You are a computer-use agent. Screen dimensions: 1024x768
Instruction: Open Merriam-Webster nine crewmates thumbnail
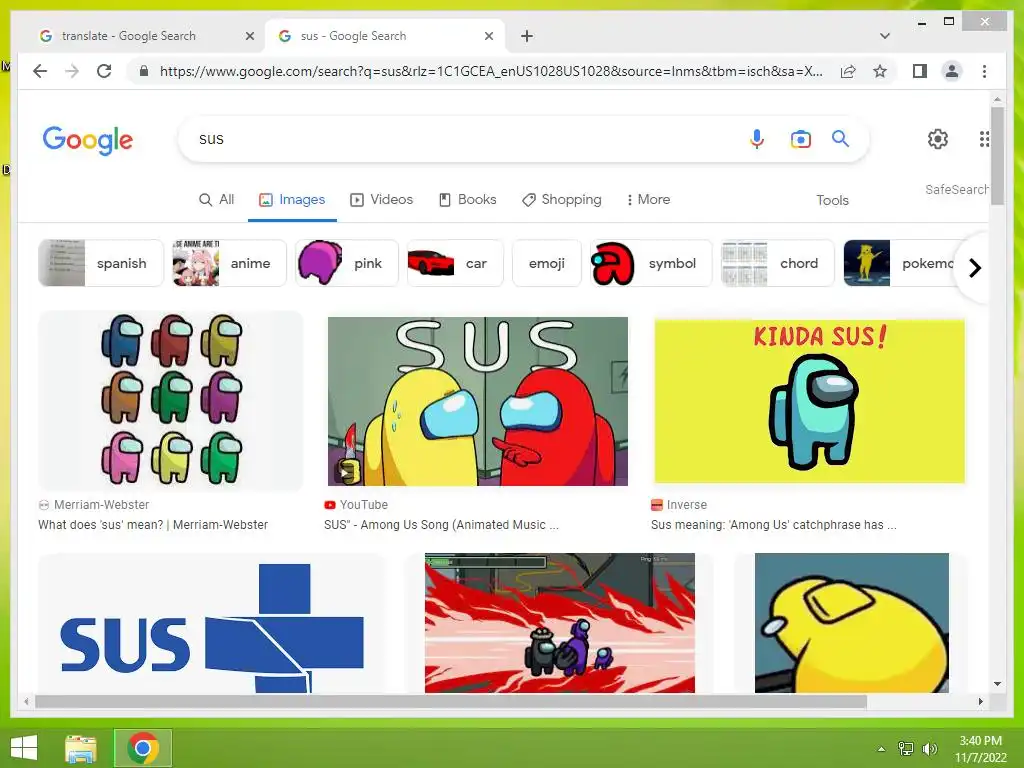click(170, 400)
